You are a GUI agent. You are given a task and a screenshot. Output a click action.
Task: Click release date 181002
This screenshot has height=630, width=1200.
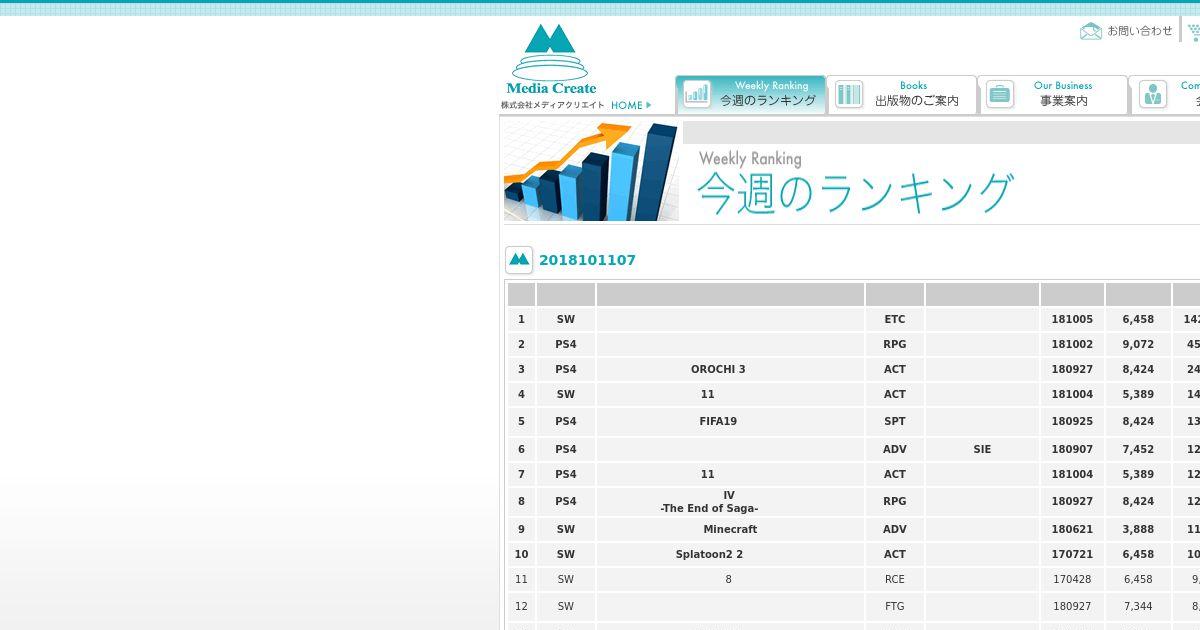[x=1072, y=344]
